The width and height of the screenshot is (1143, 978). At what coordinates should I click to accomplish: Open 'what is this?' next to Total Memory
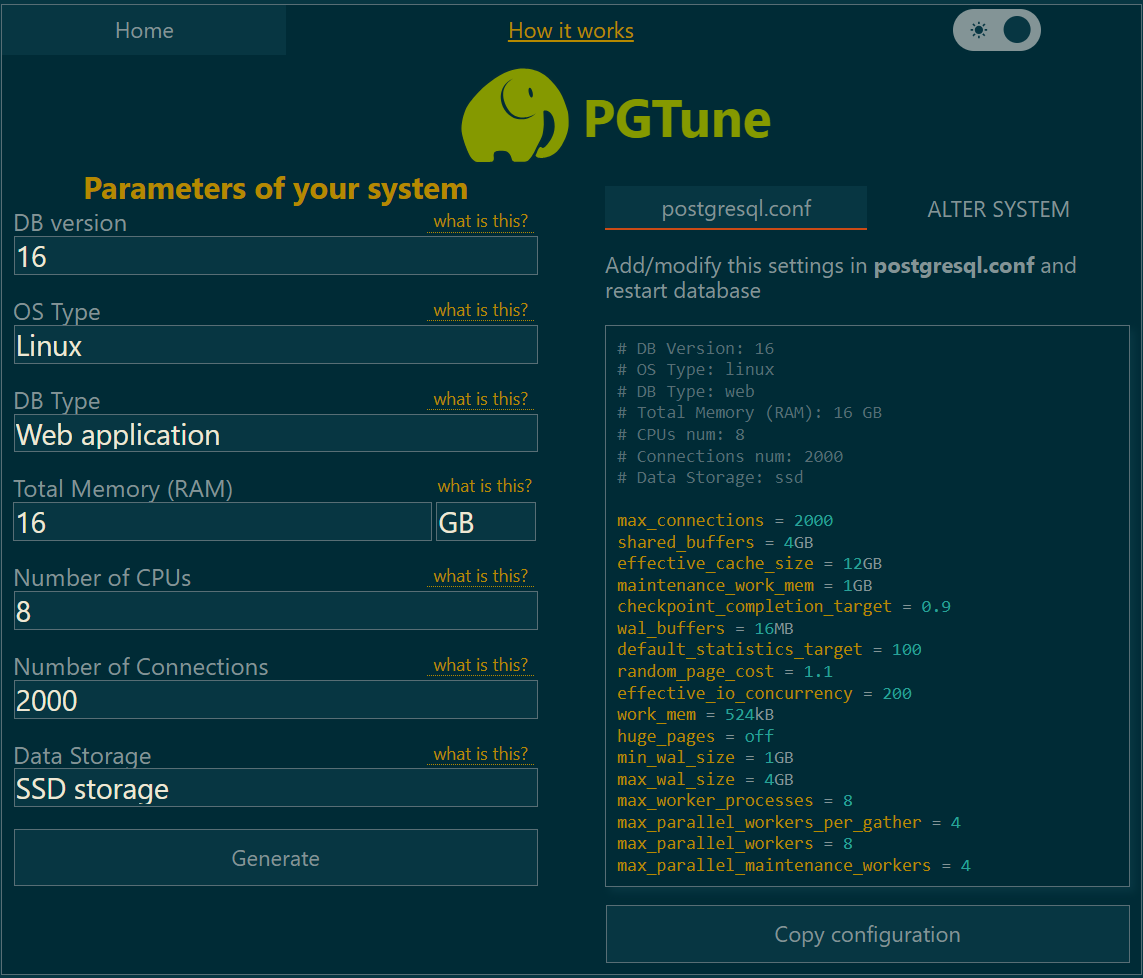pos(485,486)
